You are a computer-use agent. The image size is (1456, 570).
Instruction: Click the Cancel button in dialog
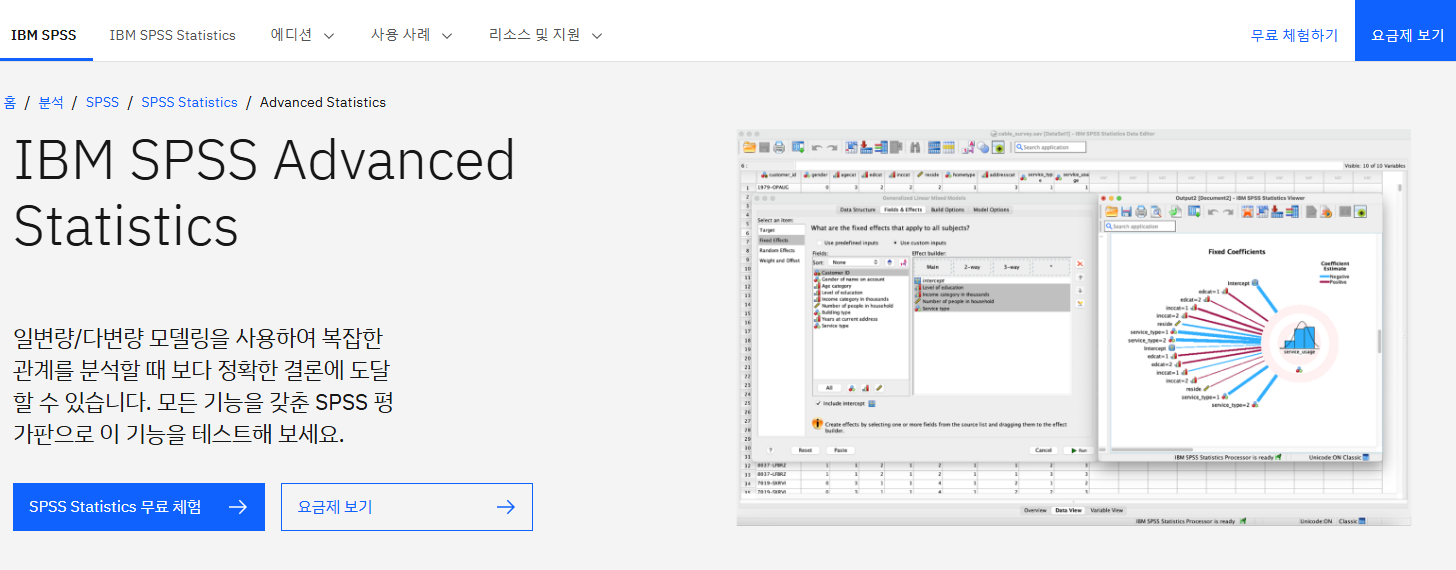tap(1043, 450)
